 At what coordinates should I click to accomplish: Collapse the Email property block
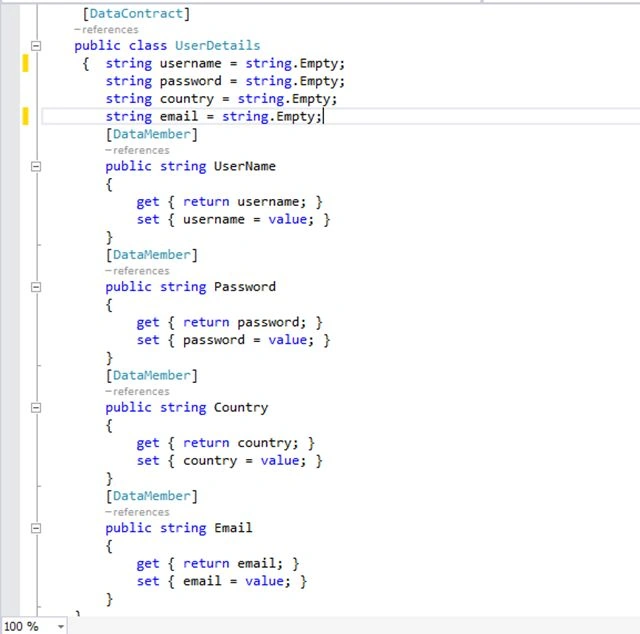(36, 528)
